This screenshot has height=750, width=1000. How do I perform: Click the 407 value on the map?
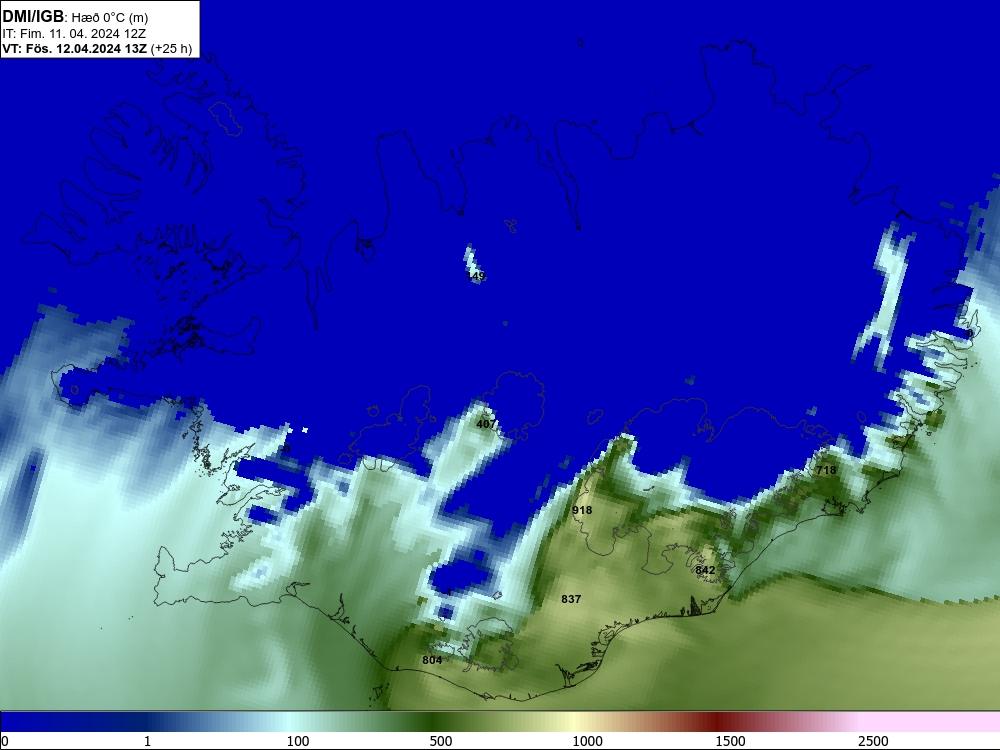pyautogui.click(x=486, y=424)
